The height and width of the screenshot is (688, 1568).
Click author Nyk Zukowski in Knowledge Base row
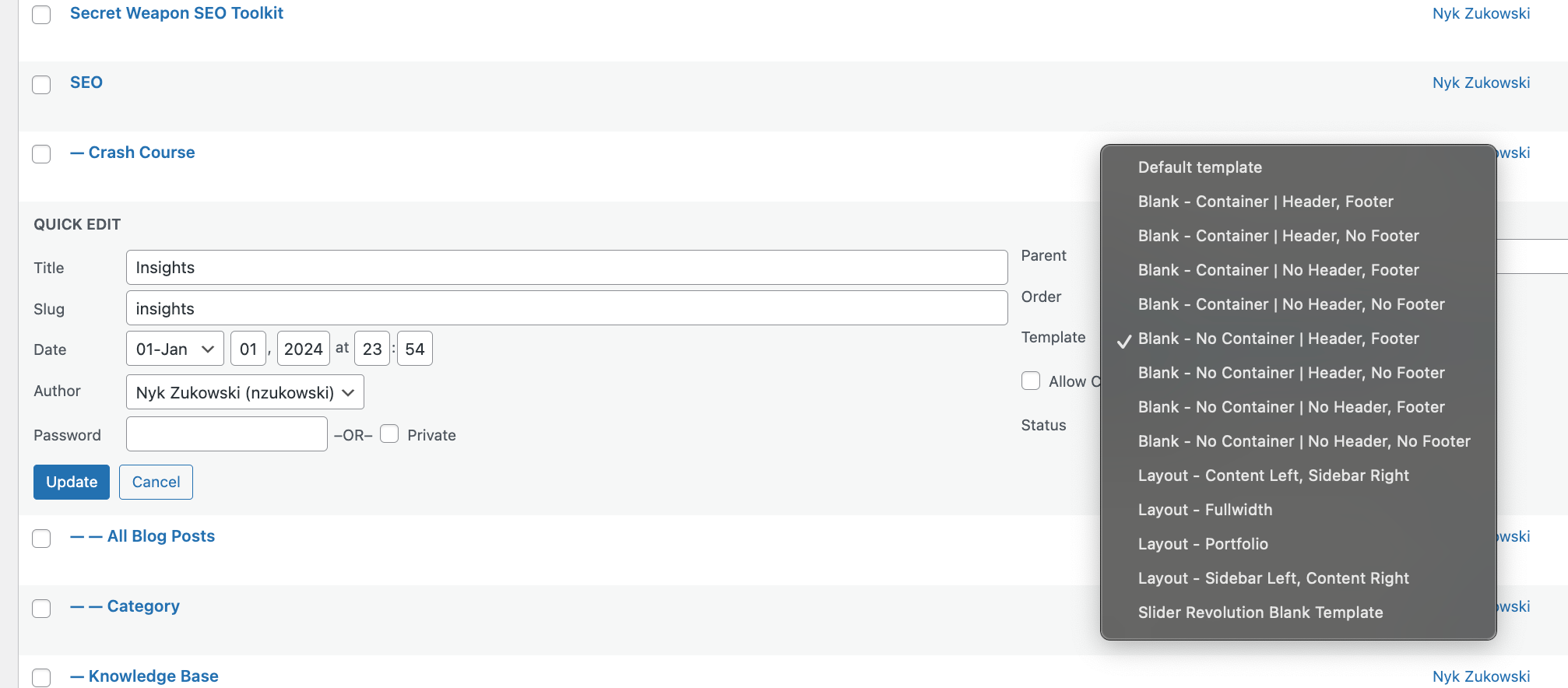pyautogui.click(x=1481, y=676)
